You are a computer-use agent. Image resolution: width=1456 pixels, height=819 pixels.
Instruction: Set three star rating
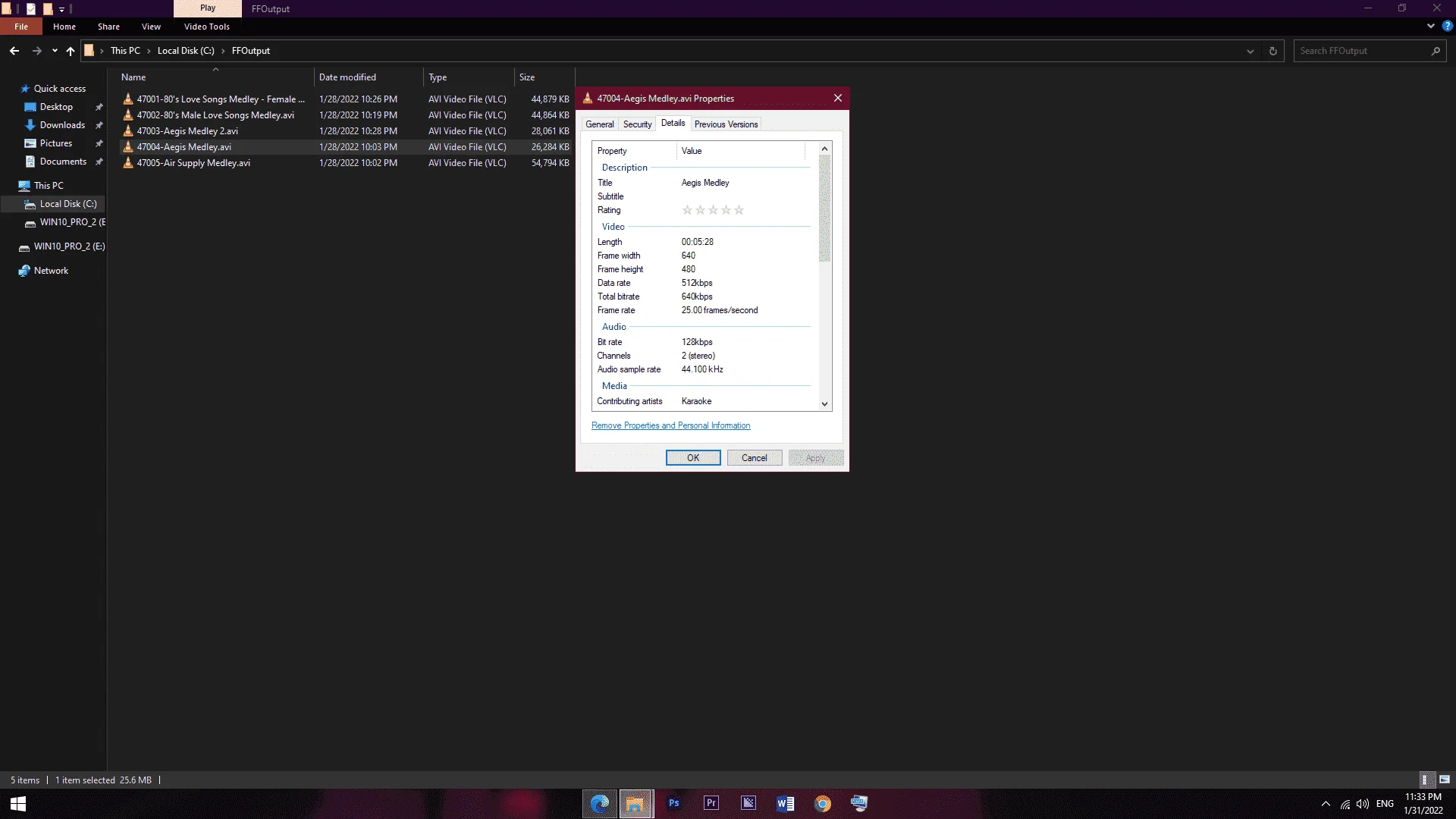tap(713, 210)
